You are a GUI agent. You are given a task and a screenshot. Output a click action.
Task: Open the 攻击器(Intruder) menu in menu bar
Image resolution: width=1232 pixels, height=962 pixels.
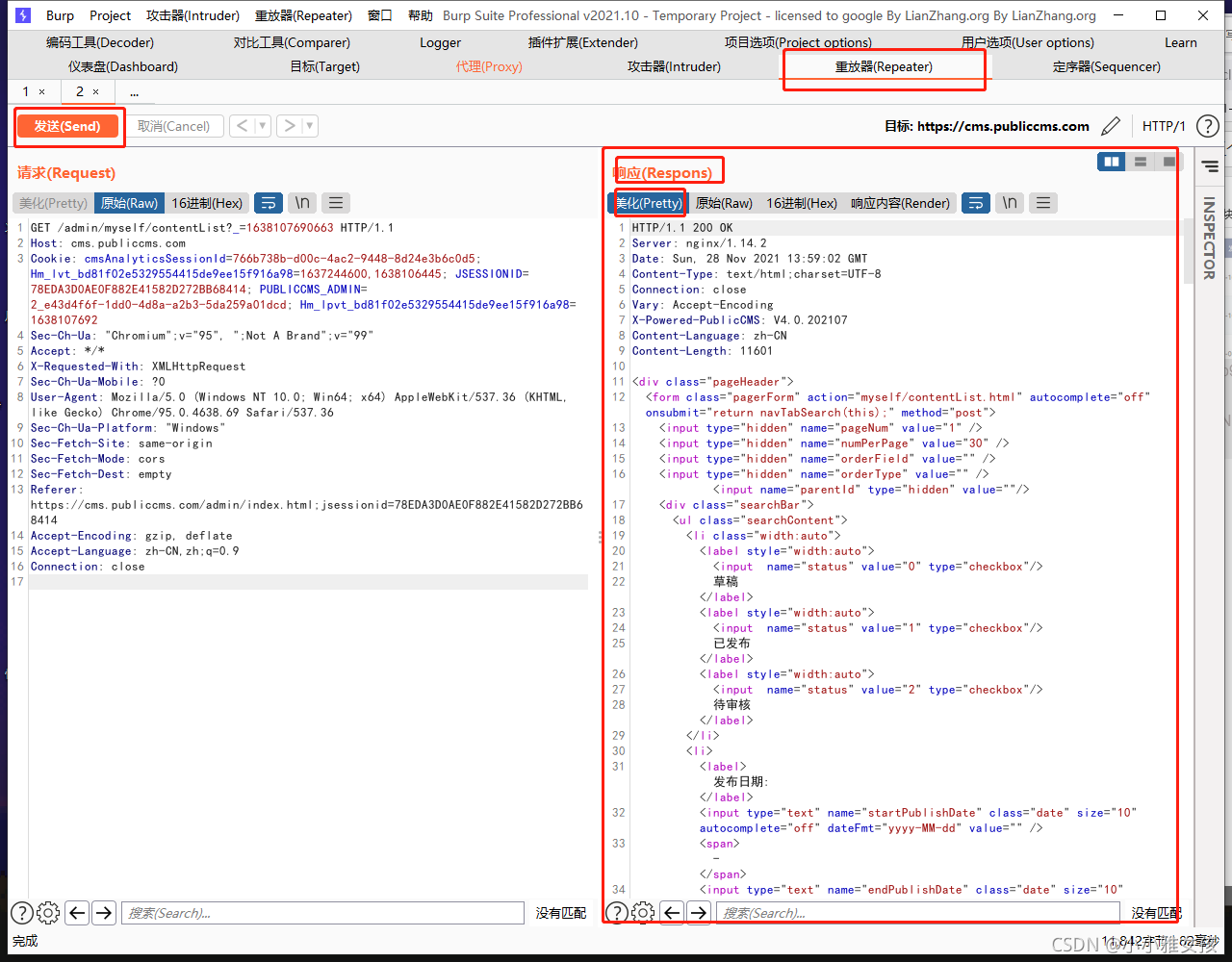[x=193, y=15]
